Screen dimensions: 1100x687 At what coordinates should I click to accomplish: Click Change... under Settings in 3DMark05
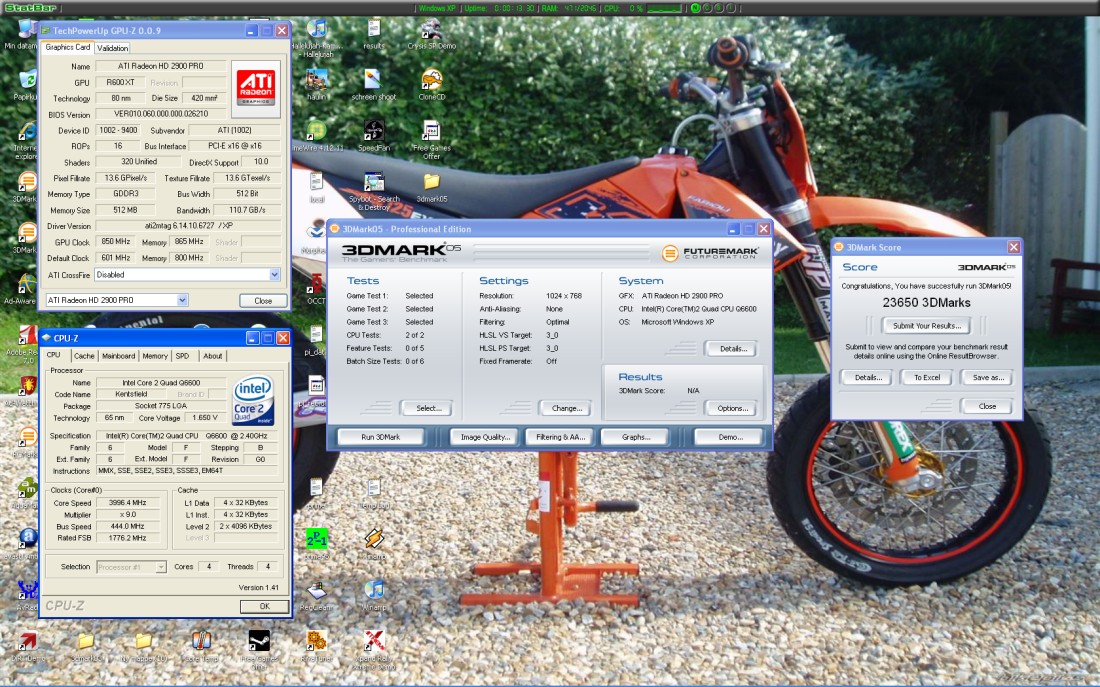click(566, 408)
